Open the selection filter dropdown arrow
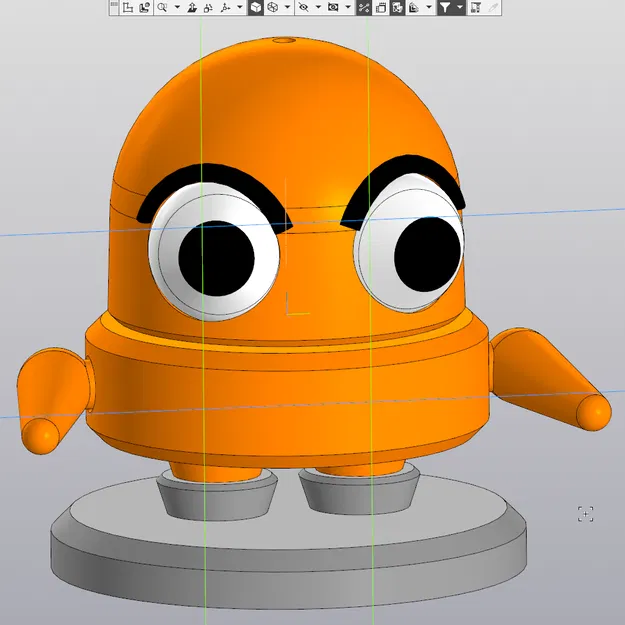The height and width of the screenshot is (625, 625). 460,7
